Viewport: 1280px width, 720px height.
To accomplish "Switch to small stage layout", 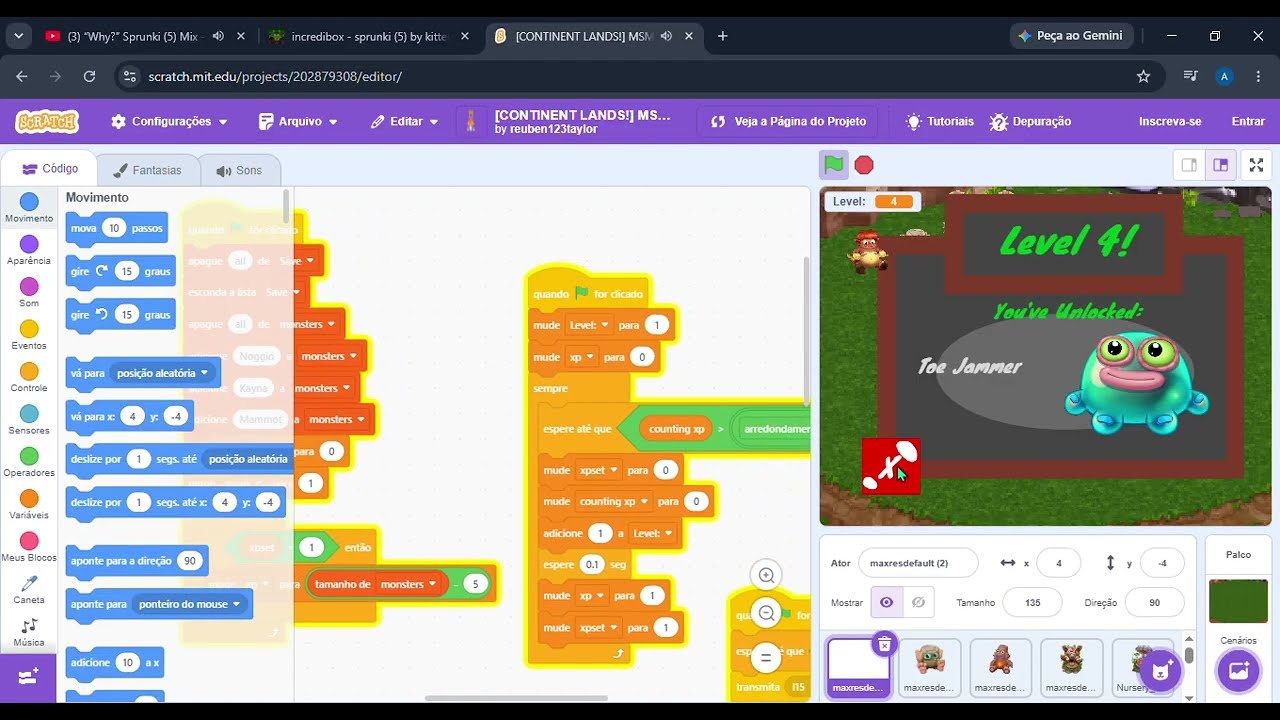I will click(x=1189, y=165).
